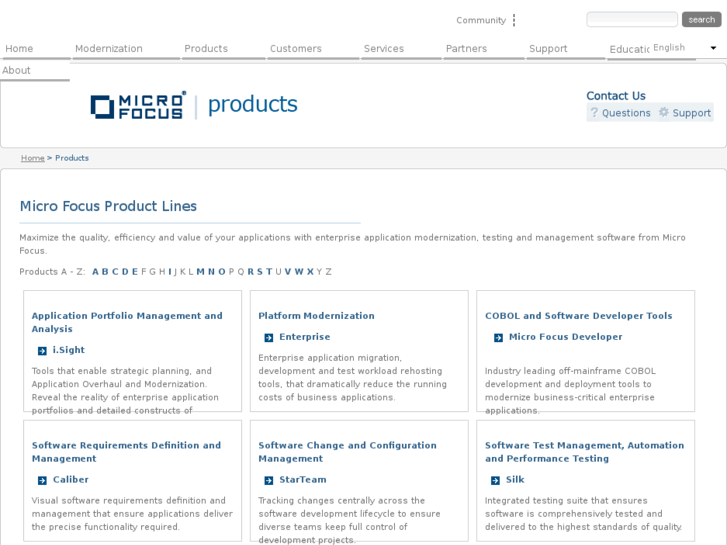Open the Education menu item
This screenshot has width=727, height=545.
click(x=630, y=49)
